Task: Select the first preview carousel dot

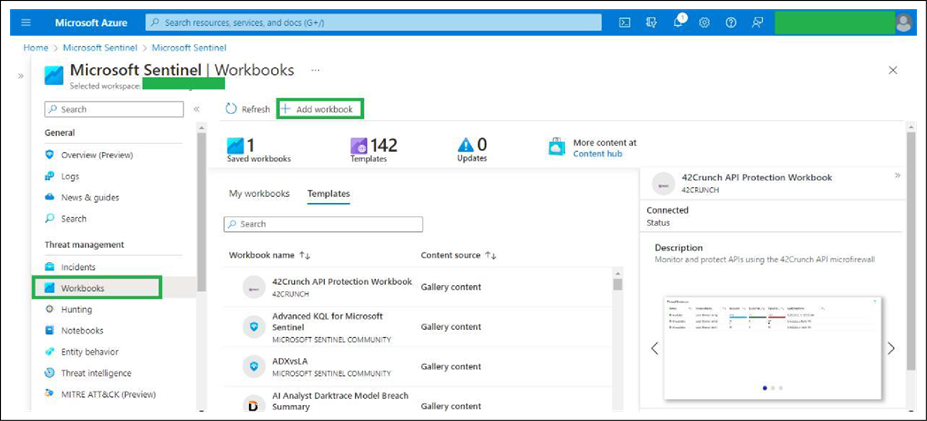Action: point(765,388)
